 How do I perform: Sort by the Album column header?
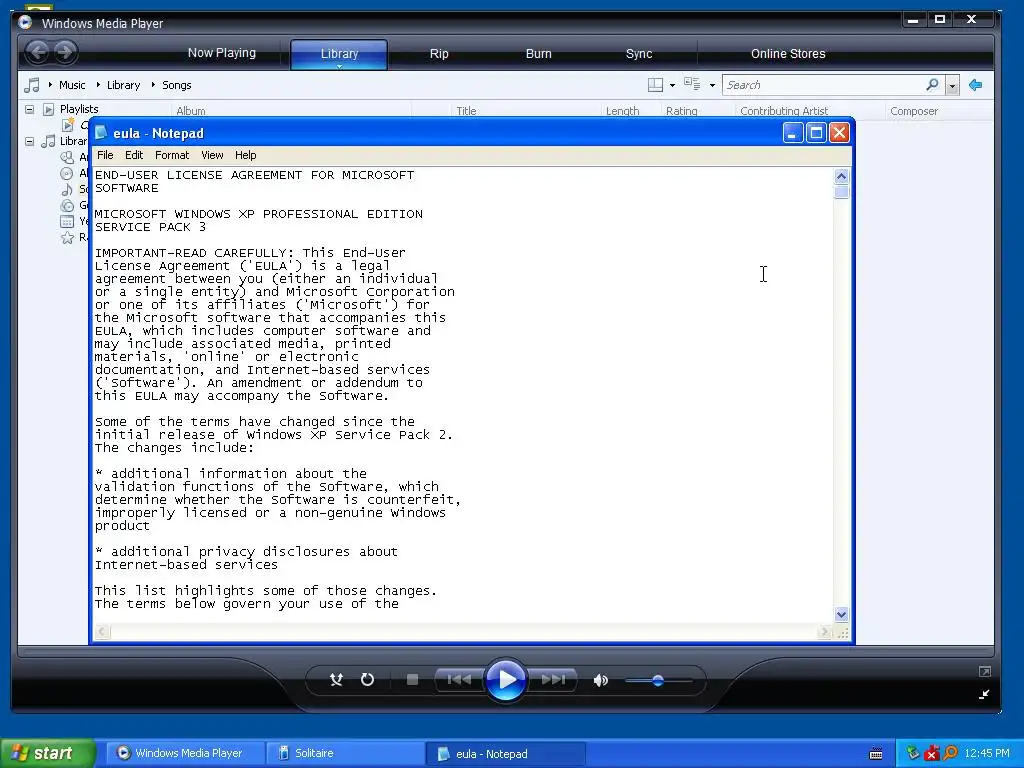(x=191, y=111)
